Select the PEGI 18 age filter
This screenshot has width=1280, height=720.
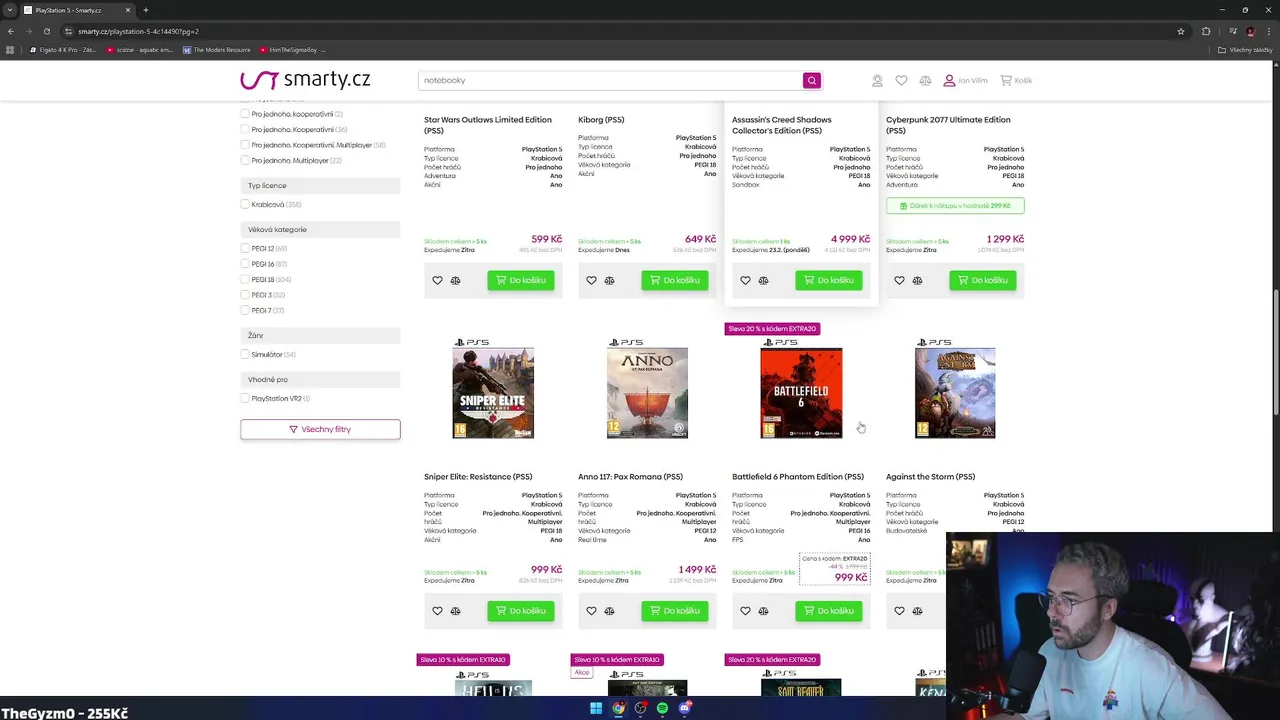[245, 279]
